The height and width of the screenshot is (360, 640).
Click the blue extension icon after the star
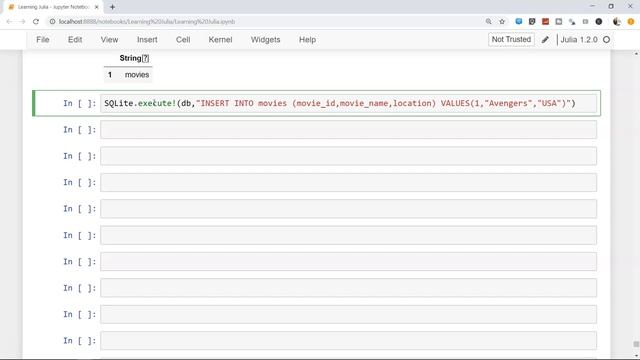tap(519, 21)
